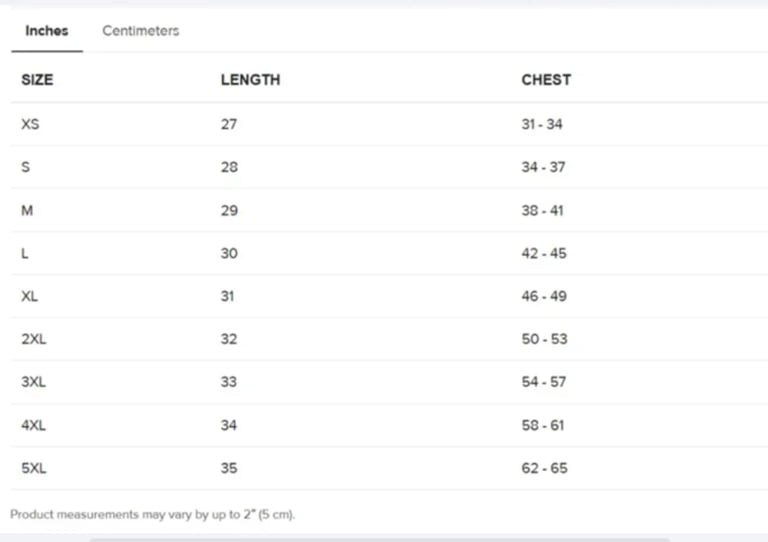
Task: Click the product measurements disclaimer text
Action: pos(153,515)
